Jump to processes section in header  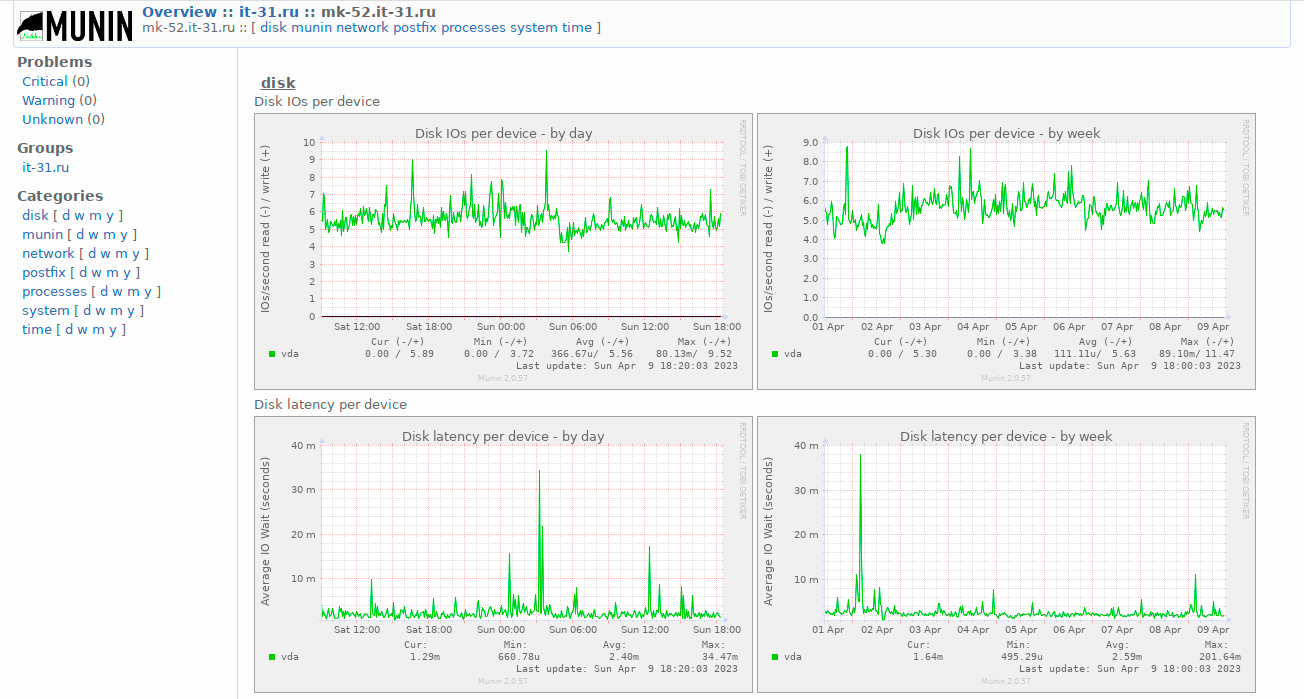[x=473, y=27]
